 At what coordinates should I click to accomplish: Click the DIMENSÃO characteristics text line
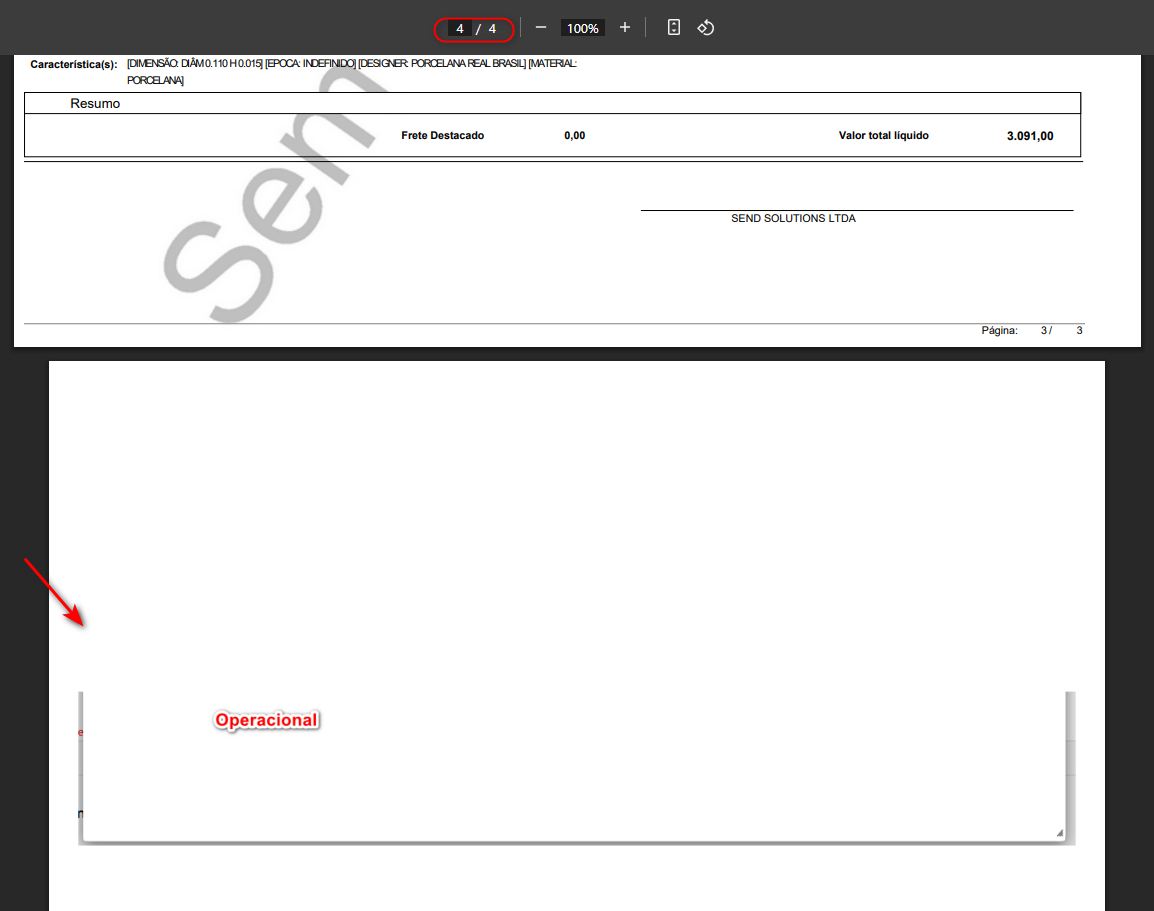point(351,64)
